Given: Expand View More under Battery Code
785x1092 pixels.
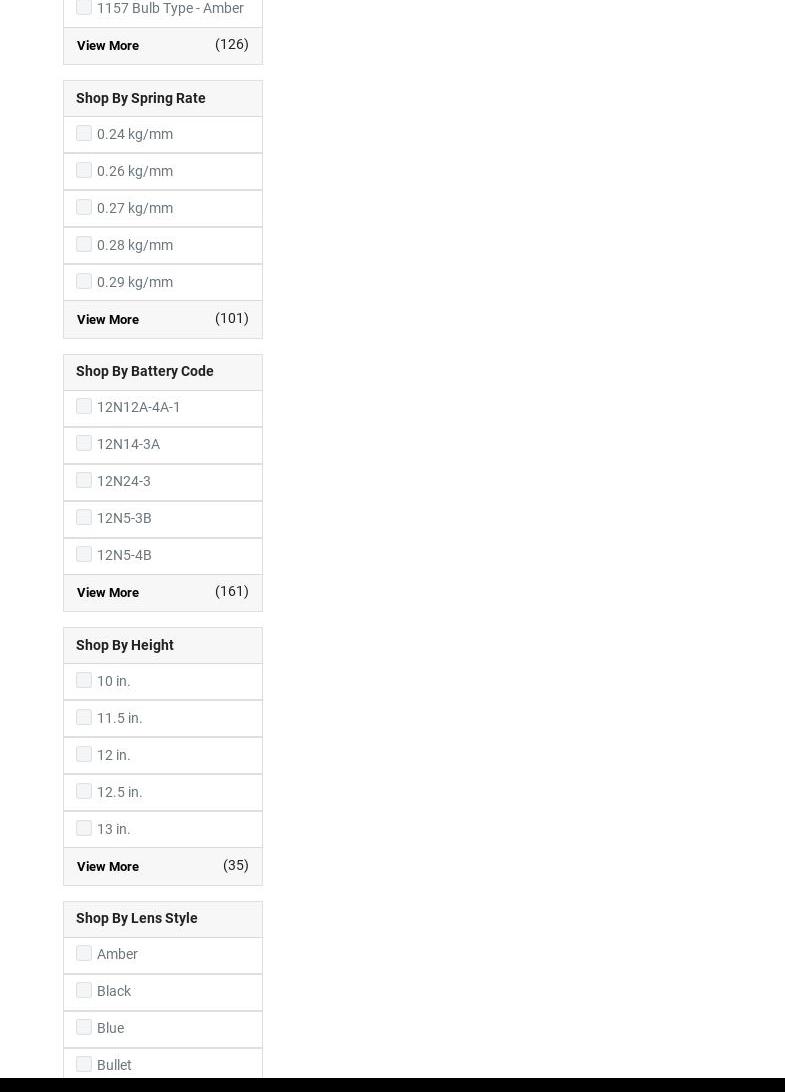Looking at the screenshot, I should (x=108, y=592).
